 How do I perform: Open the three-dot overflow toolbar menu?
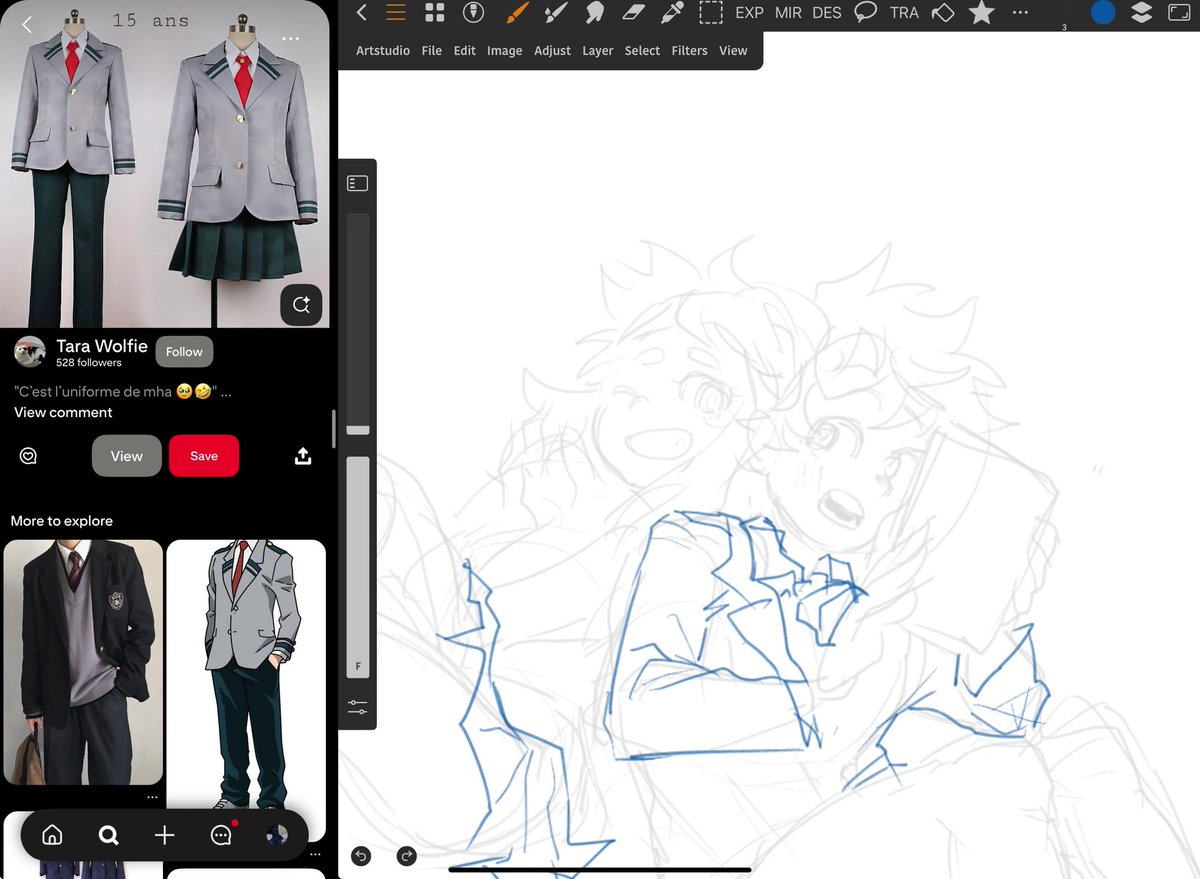[1020, 12]
